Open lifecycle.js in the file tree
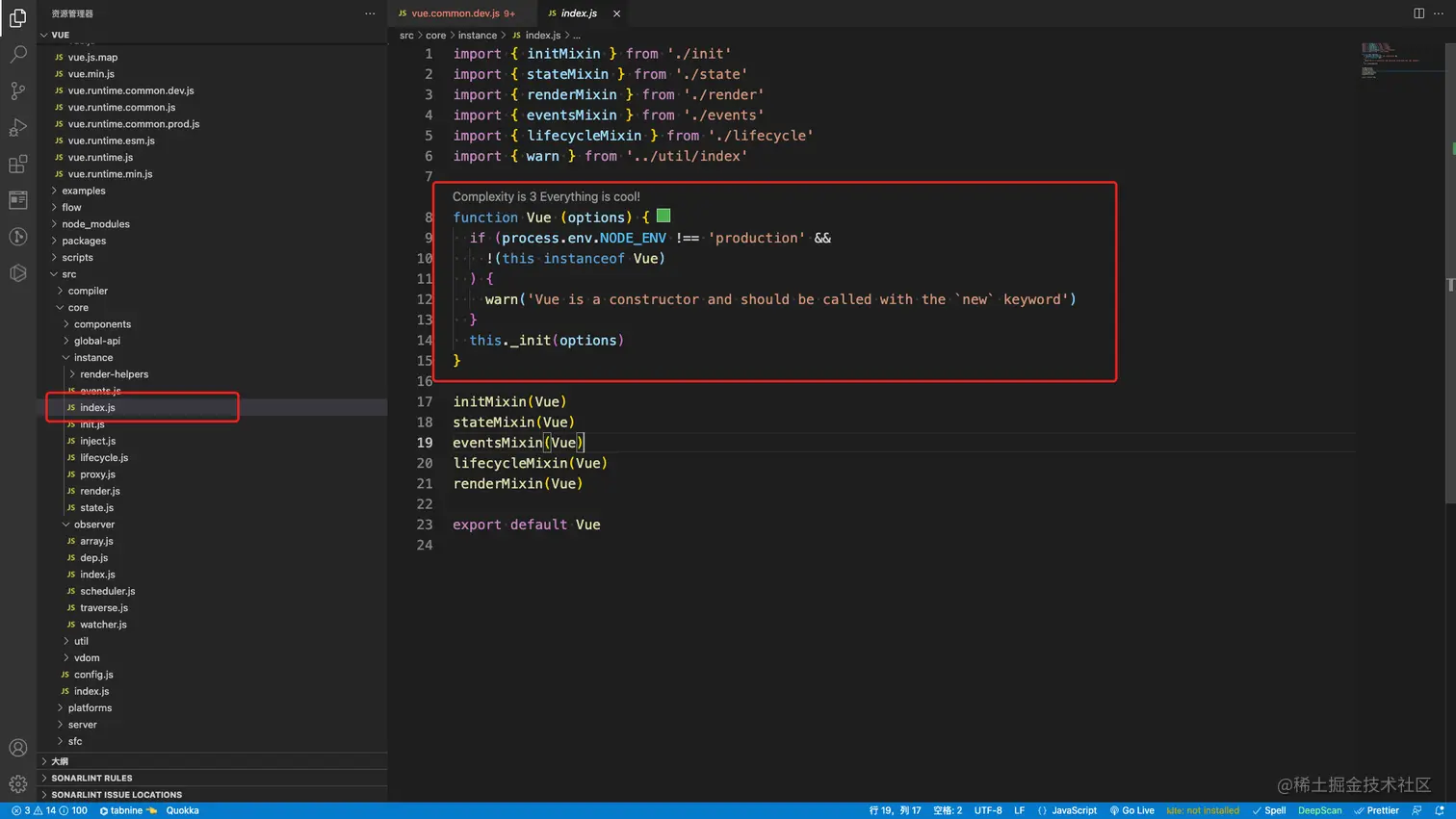The image size is (1456, 819). pos(212,458)
